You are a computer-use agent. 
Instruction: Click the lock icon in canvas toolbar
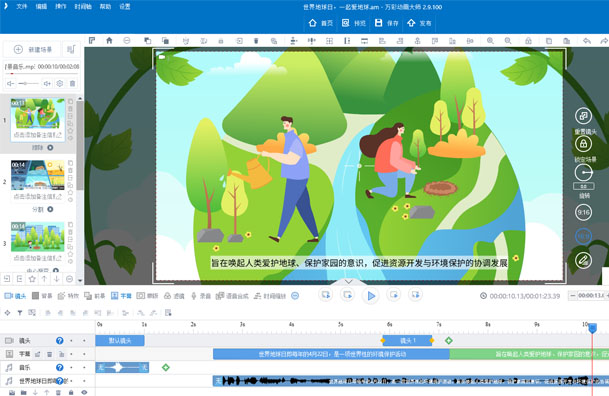coord(529,41)
